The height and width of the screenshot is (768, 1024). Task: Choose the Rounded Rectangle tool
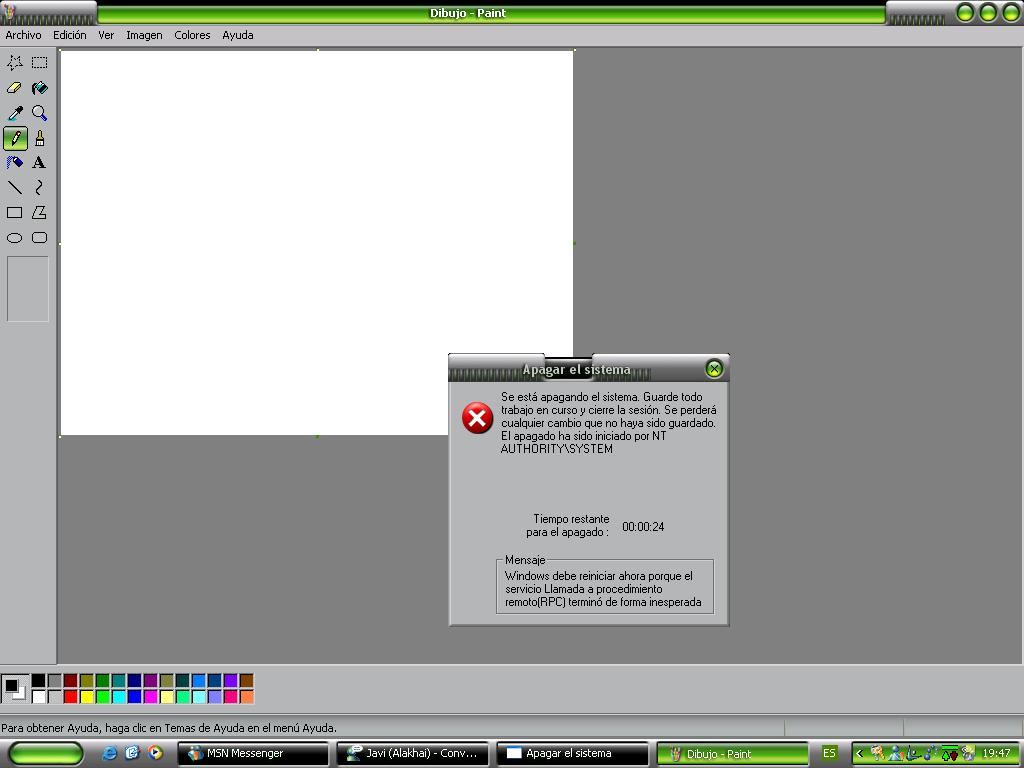pyautogui.click(x=40, y=238)
